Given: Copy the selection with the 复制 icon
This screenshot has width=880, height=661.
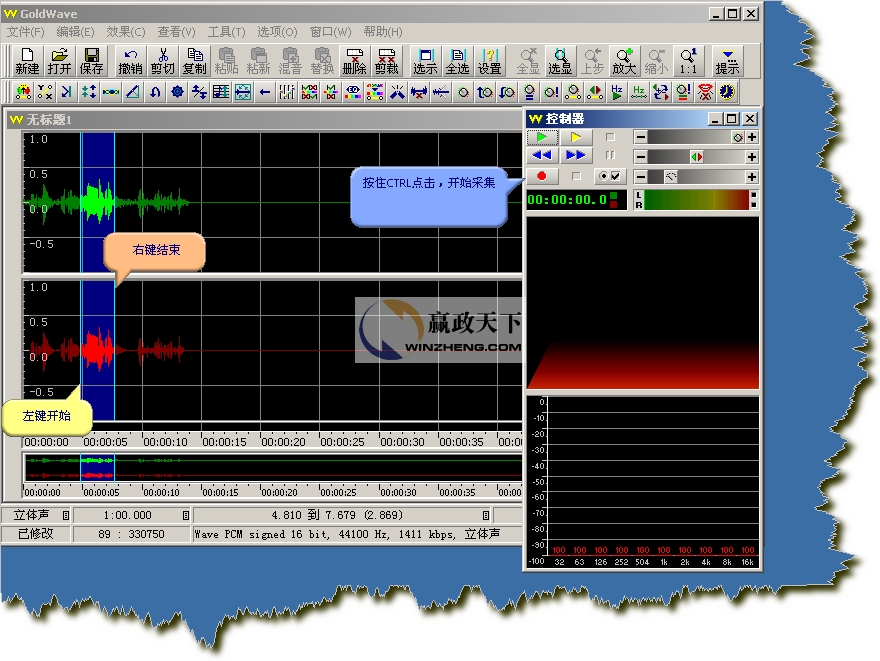Looking at the screenshot, I should point(194,61).
